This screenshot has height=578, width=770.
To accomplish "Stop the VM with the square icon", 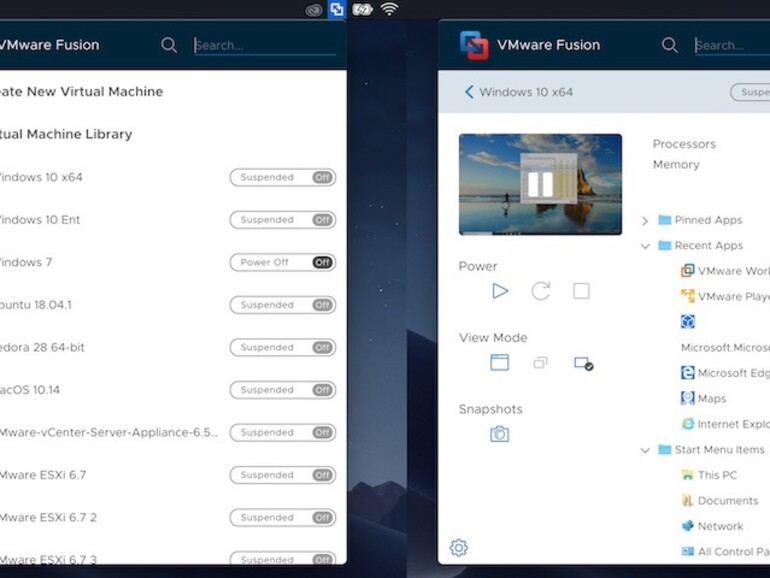I will tap(581, 291).
